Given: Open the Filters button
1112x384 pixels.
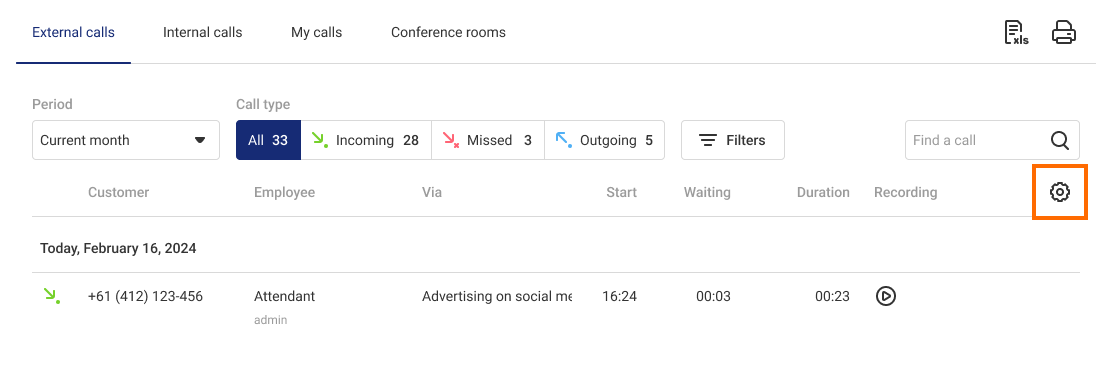Looking at the screenshot, I should pyautogui.click(x=733, y=140).
